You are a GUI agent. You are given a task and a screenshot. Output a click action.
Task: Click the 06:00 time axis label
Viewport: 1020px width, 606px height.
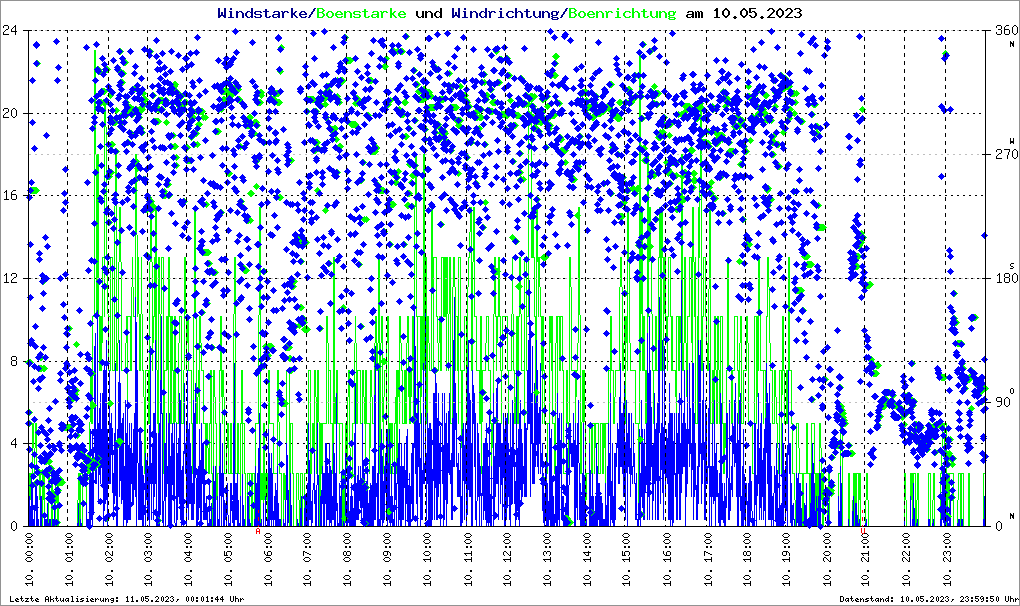click(x=267, y=559)
